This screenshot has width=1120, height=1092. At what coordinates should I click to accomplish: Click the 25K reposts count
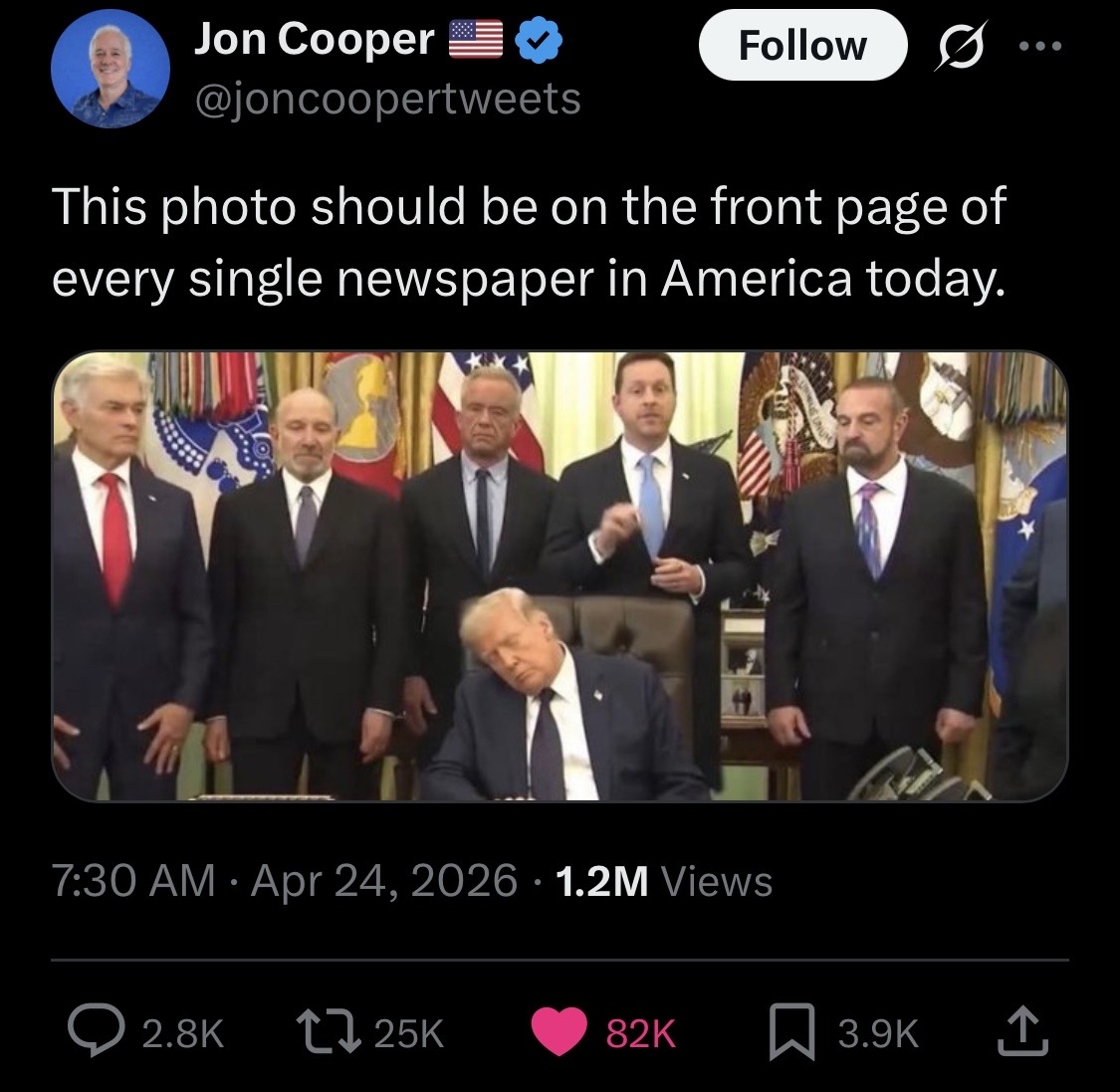tap(409, 1033)
